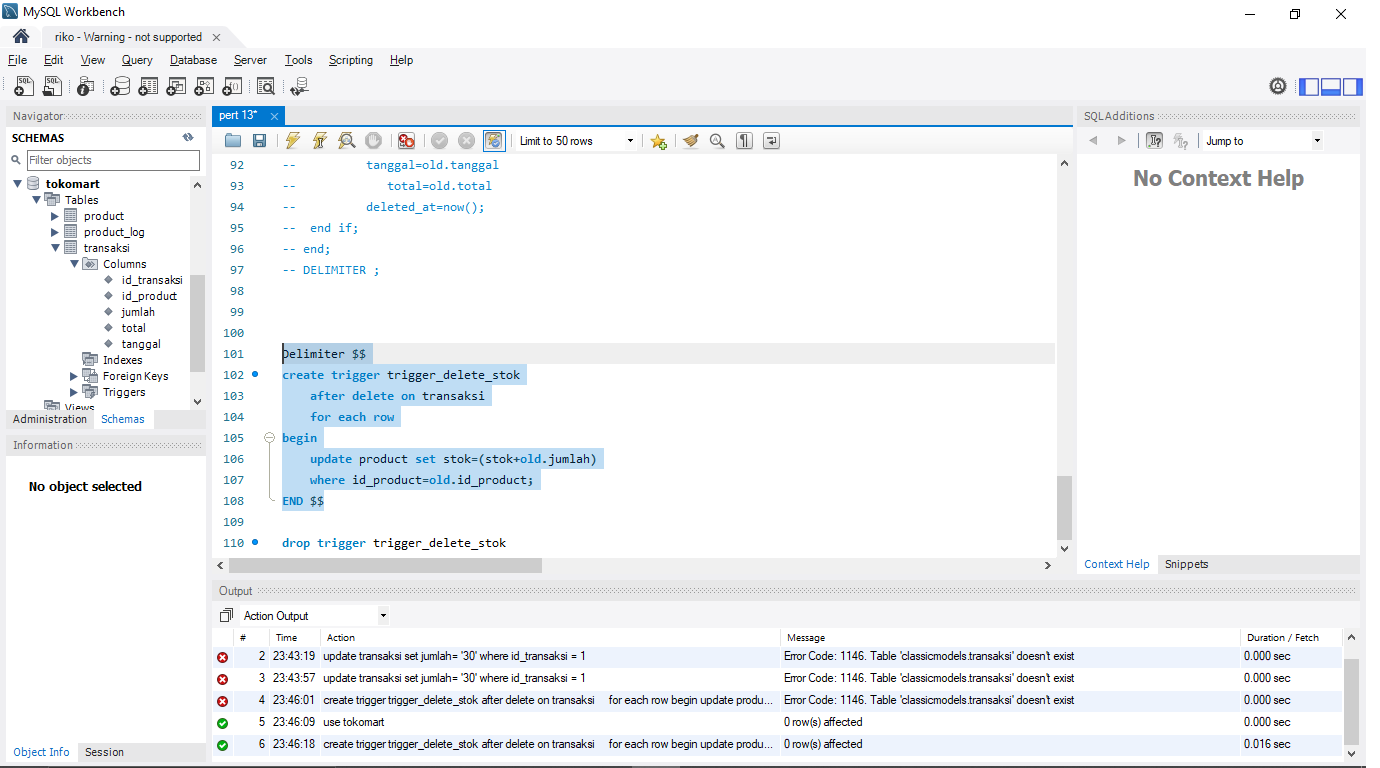This screenshot has width=1380, height=768.
Task: Click the editor horizontal scrollbar
Action: click(385, 565)
